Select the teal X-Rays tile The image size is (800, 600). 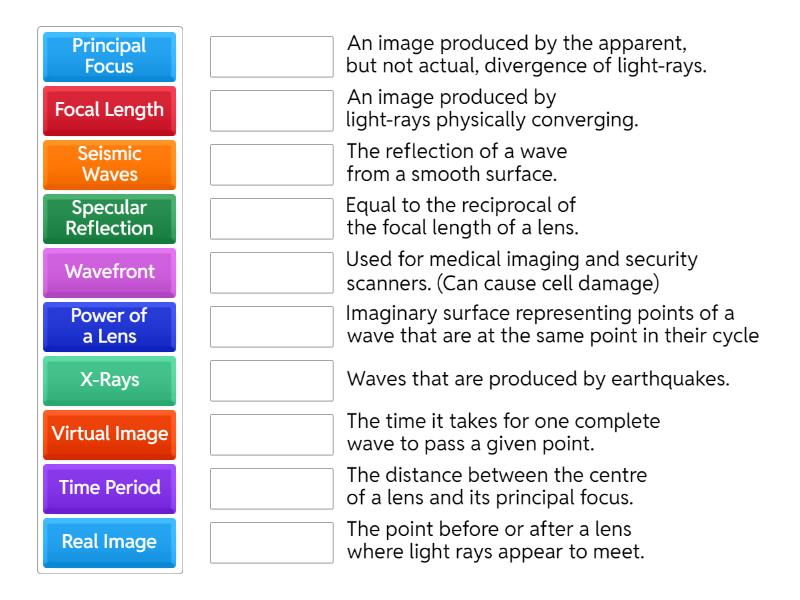pos(110,381)
